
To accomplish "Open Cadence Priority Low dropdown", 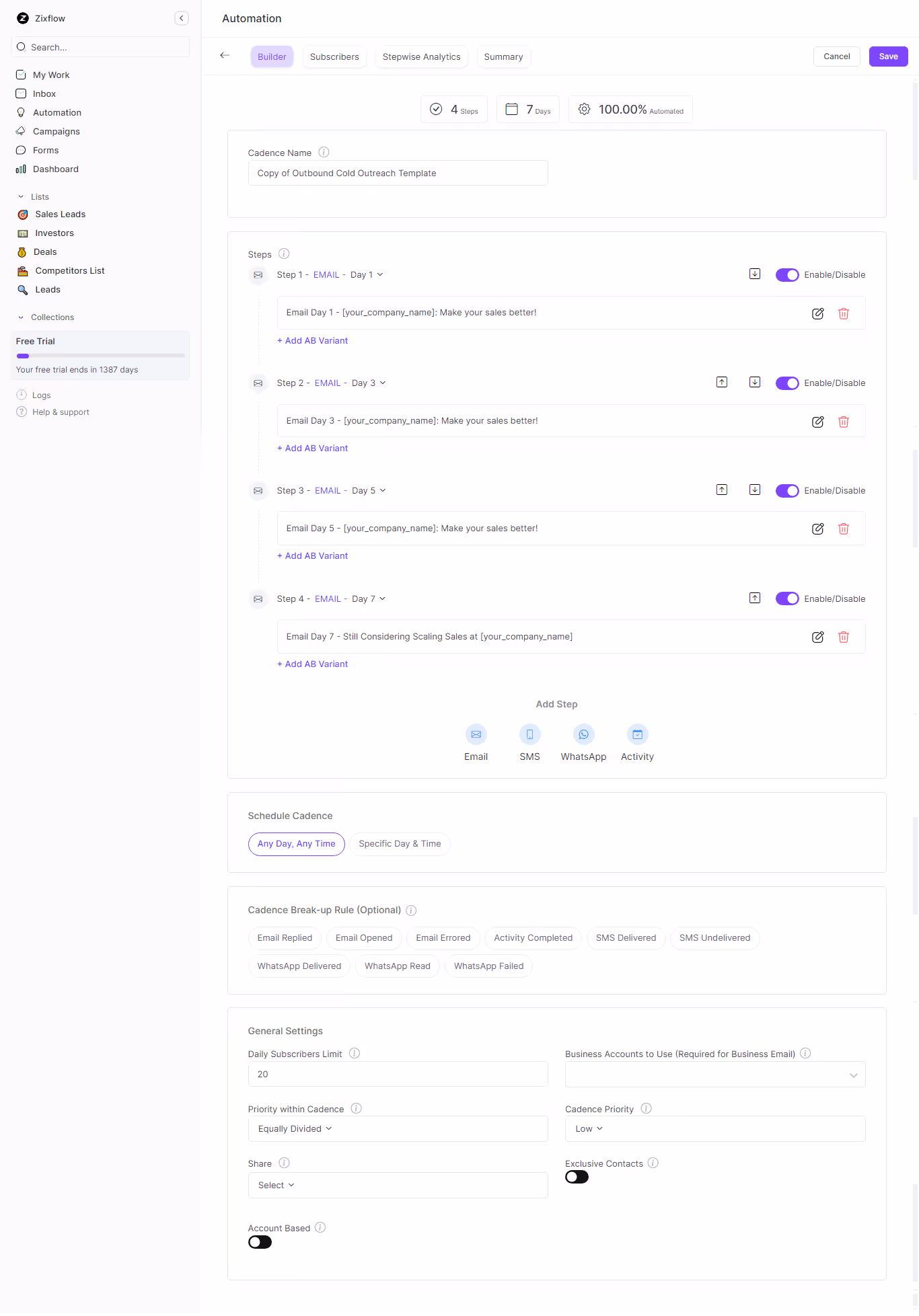I will (715, 1129).
